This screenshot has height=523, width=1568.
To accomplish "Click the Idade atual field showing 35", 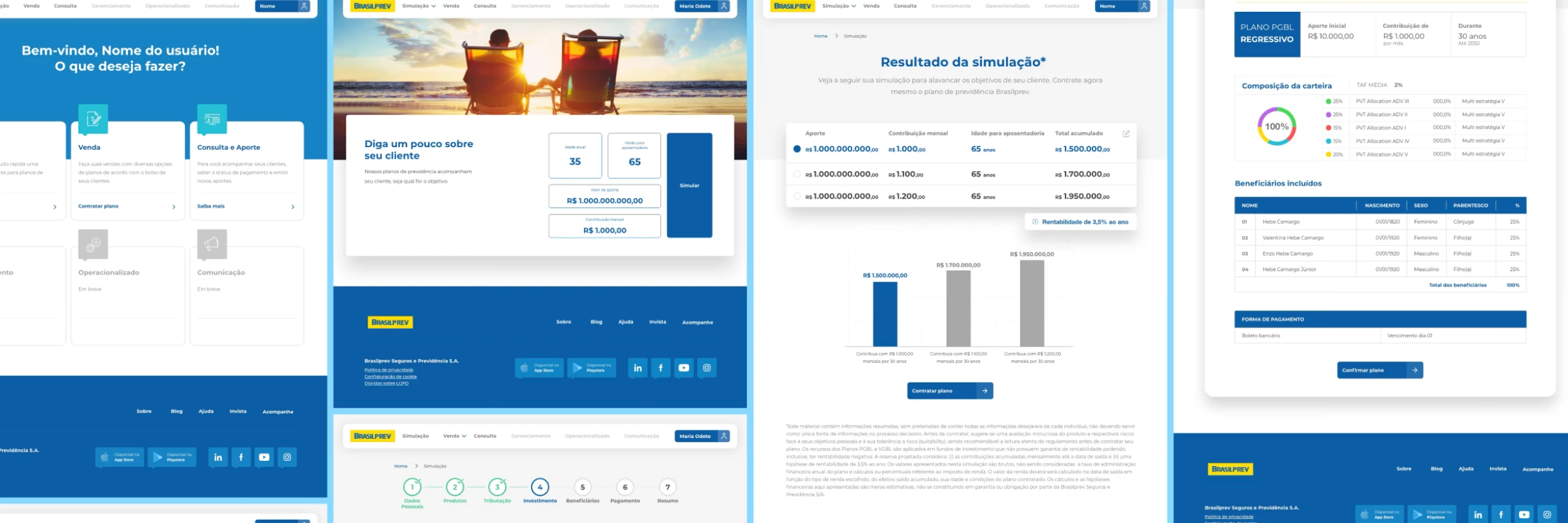I will (x=575, y=156).
